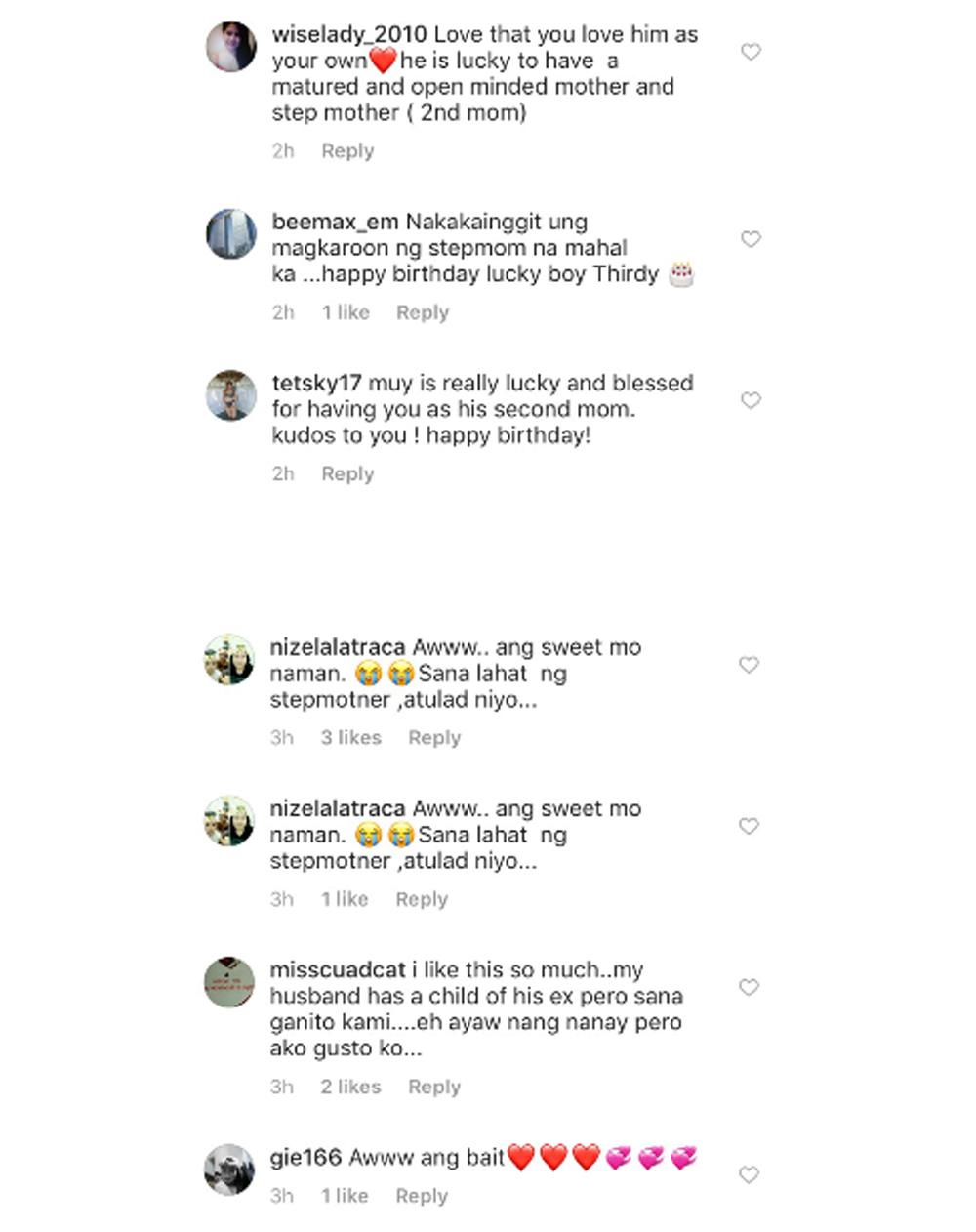Tap the heart on beemax_em's comment
The width and height of the screenshot is (976, 1232).
pos(750,239)
